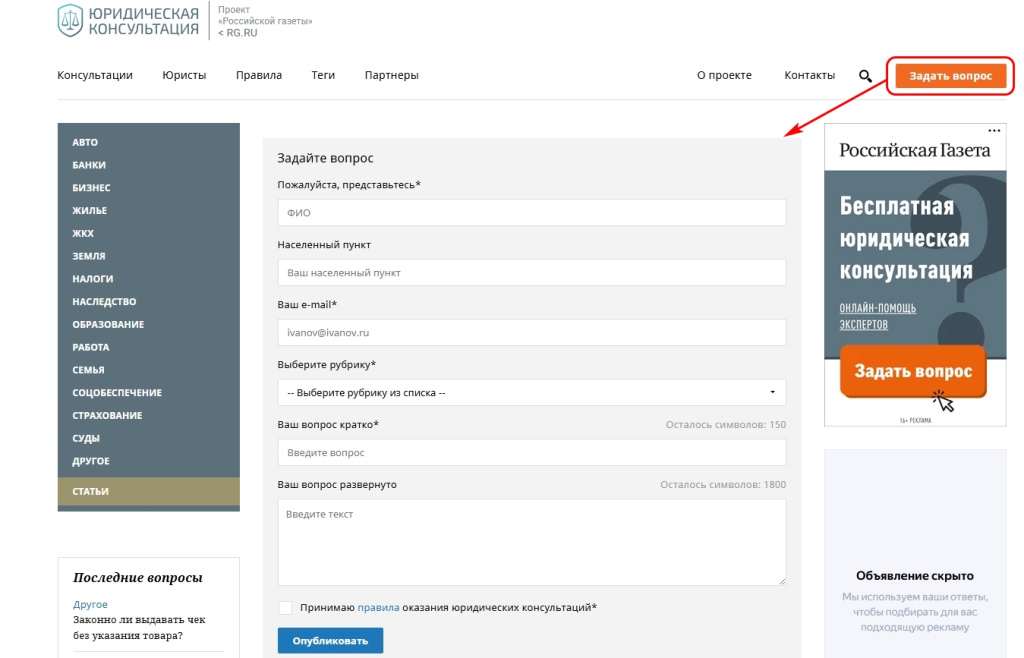Open question about чек без указания товара
1024x658 pixels.
[139, 627]
